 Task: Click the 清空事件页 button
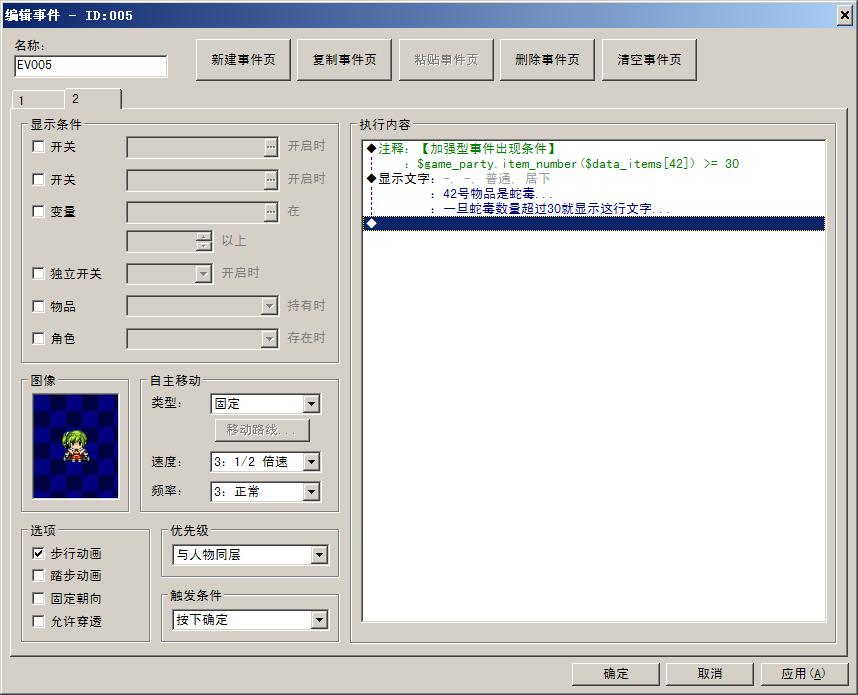coord(649,60)
